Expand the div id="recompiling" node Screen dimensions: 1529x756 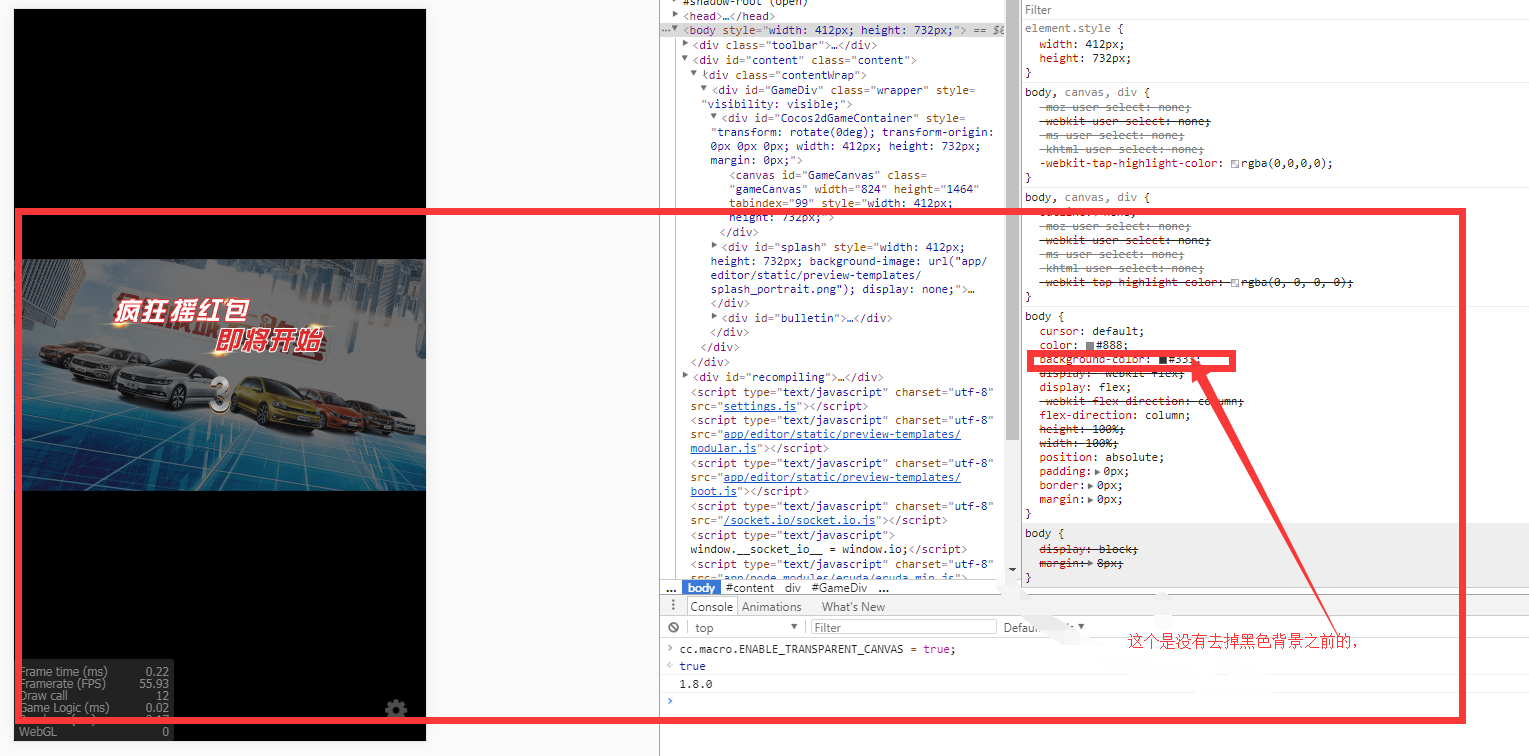[685, 376]
